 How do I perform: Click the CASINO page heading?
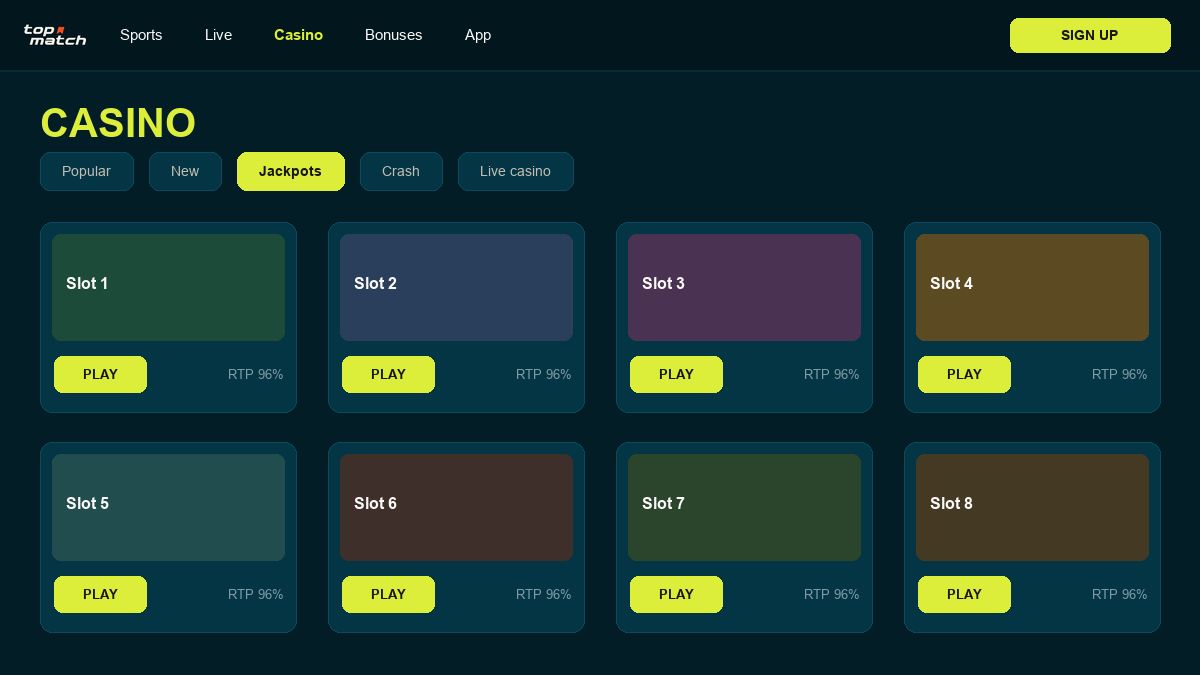[118, 123]
